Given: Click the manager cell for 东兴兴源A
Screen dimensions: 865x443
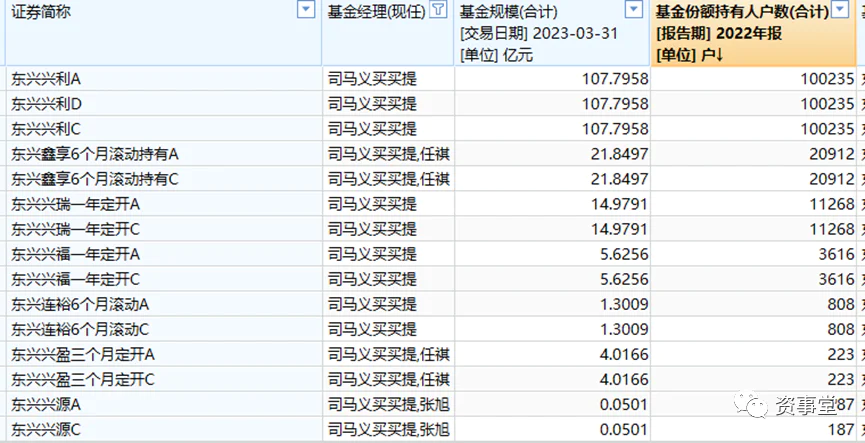Looking at the screenshot, I should (388, 403).
